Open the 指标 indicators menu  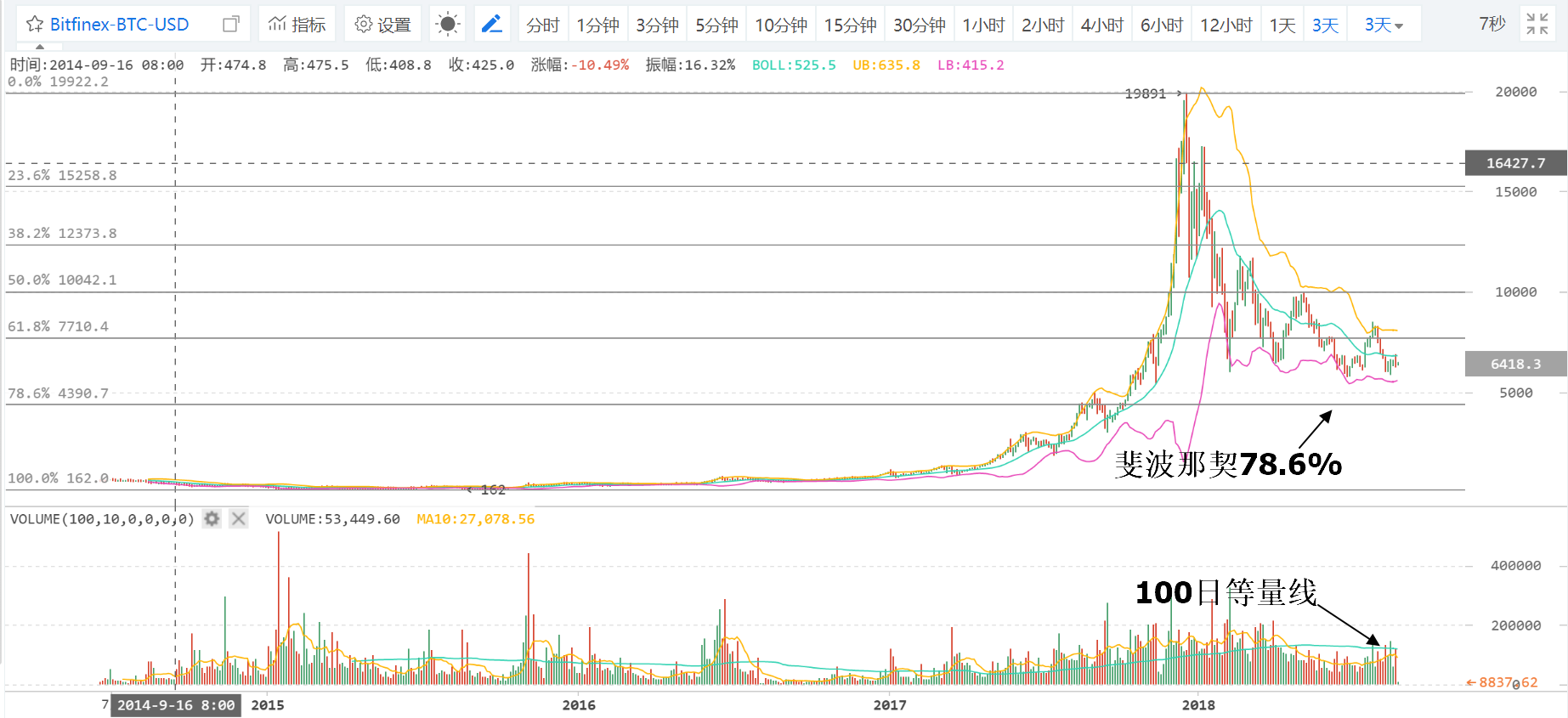(x=297, y=25)
